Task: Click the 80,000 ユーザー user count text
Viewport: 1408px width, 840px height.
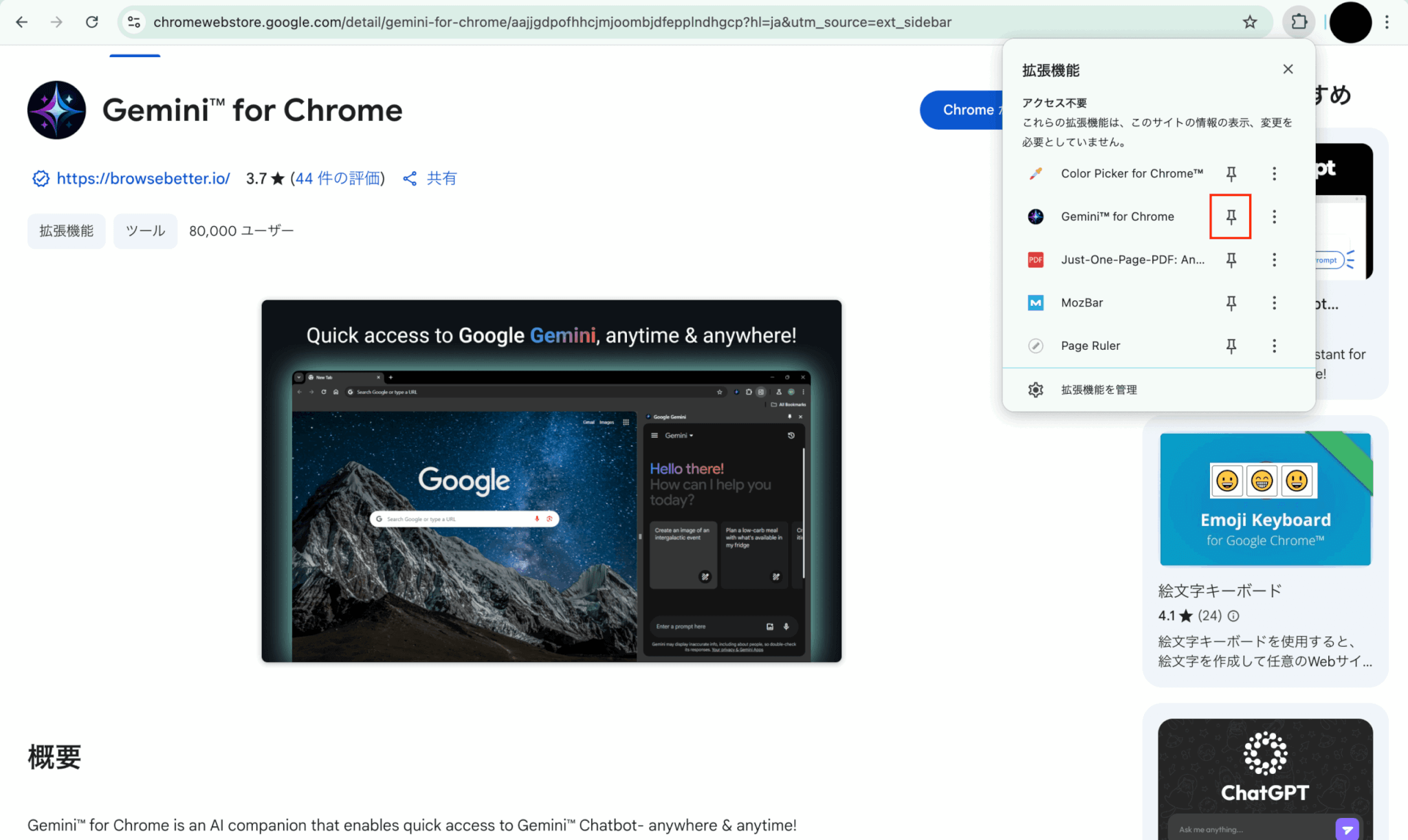Action: [241, 231]
